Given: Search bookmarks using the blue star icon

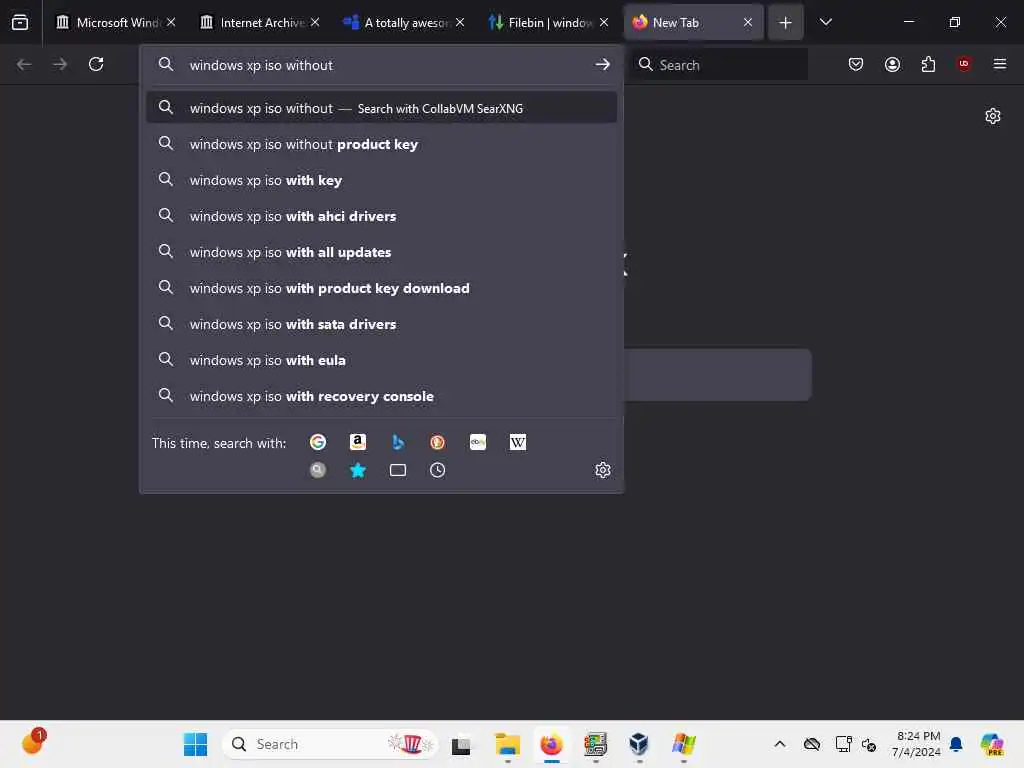Looking at the screenshot, I should coord(357,470).
